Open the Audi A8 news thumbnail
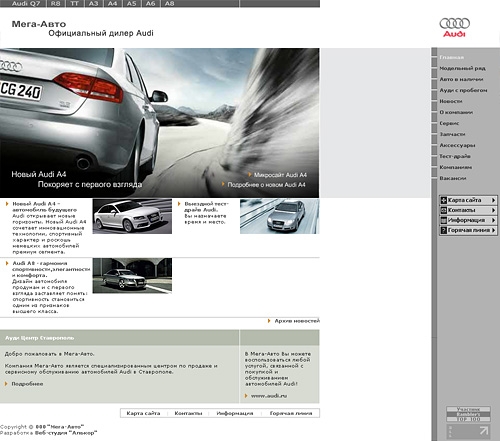The width and height of the screenshot is (500, 441). pos(132,276)
